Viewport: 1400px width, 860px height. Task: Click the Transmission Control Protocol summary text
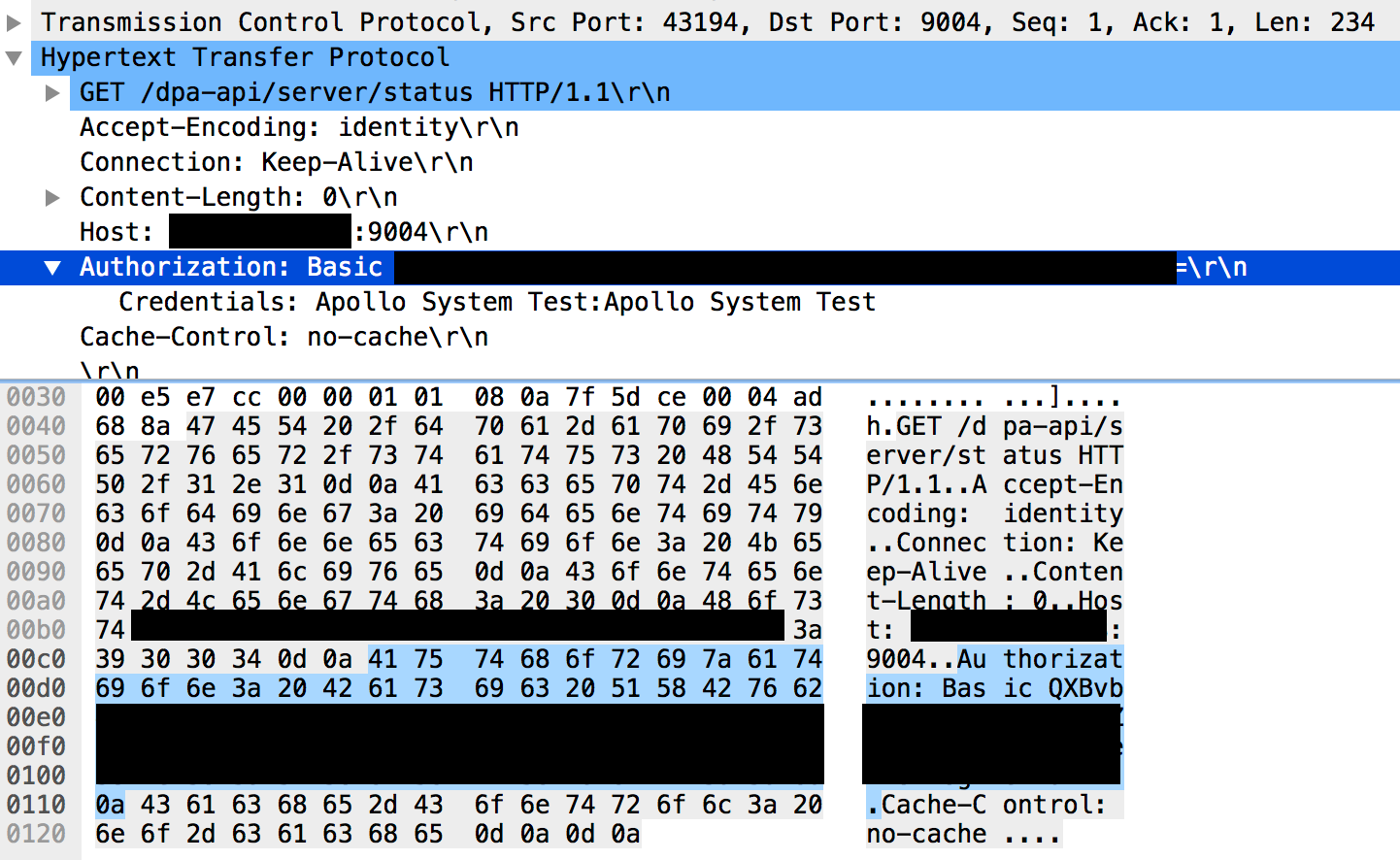click(707, 22)
